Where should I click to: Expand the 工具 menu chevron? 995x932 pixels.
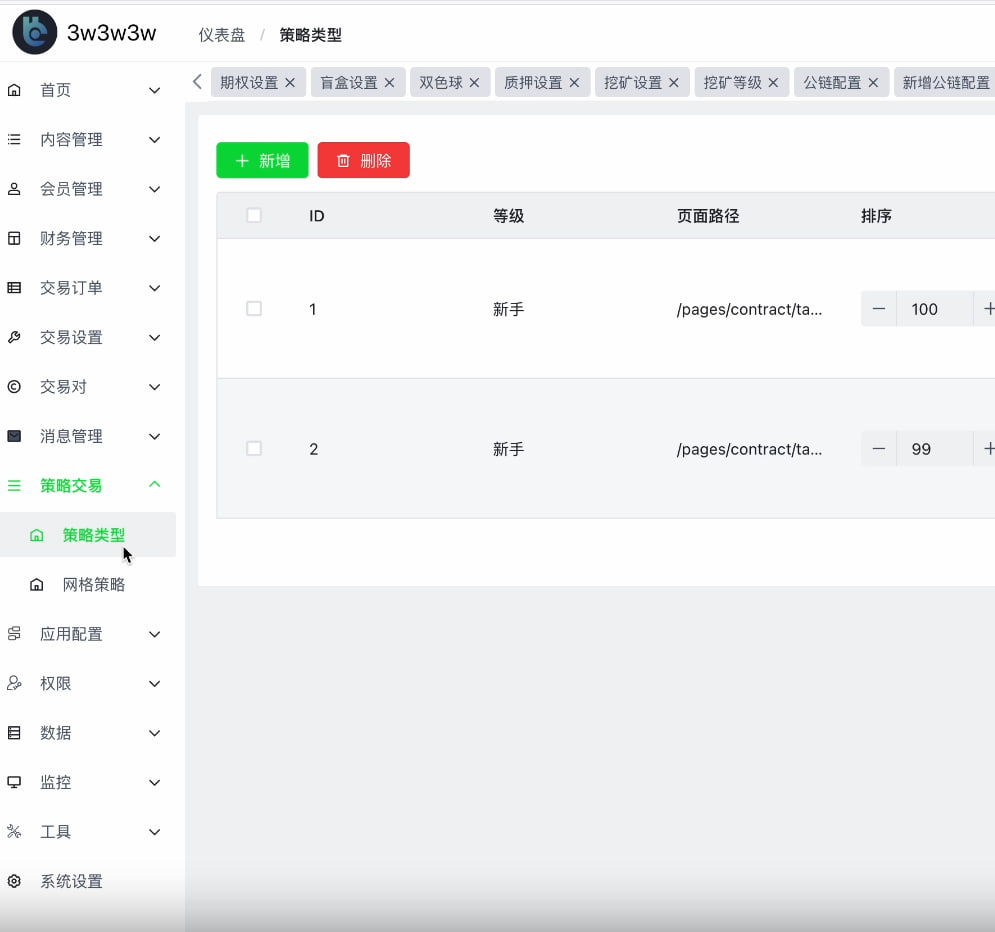(154, 832)
